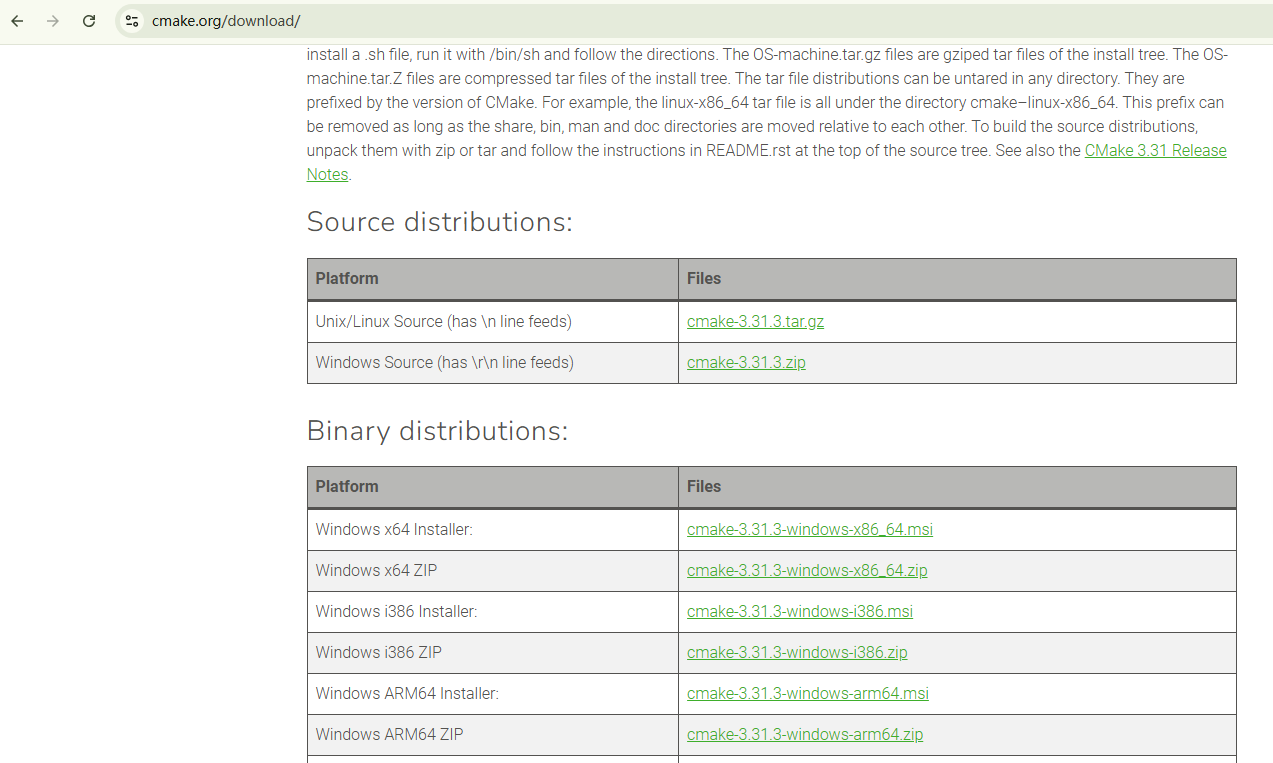The height and width of the screenshot is (763, 1273).
Task: Download cmake-3.31.3.tar.gz source
Action: [755, 322]
